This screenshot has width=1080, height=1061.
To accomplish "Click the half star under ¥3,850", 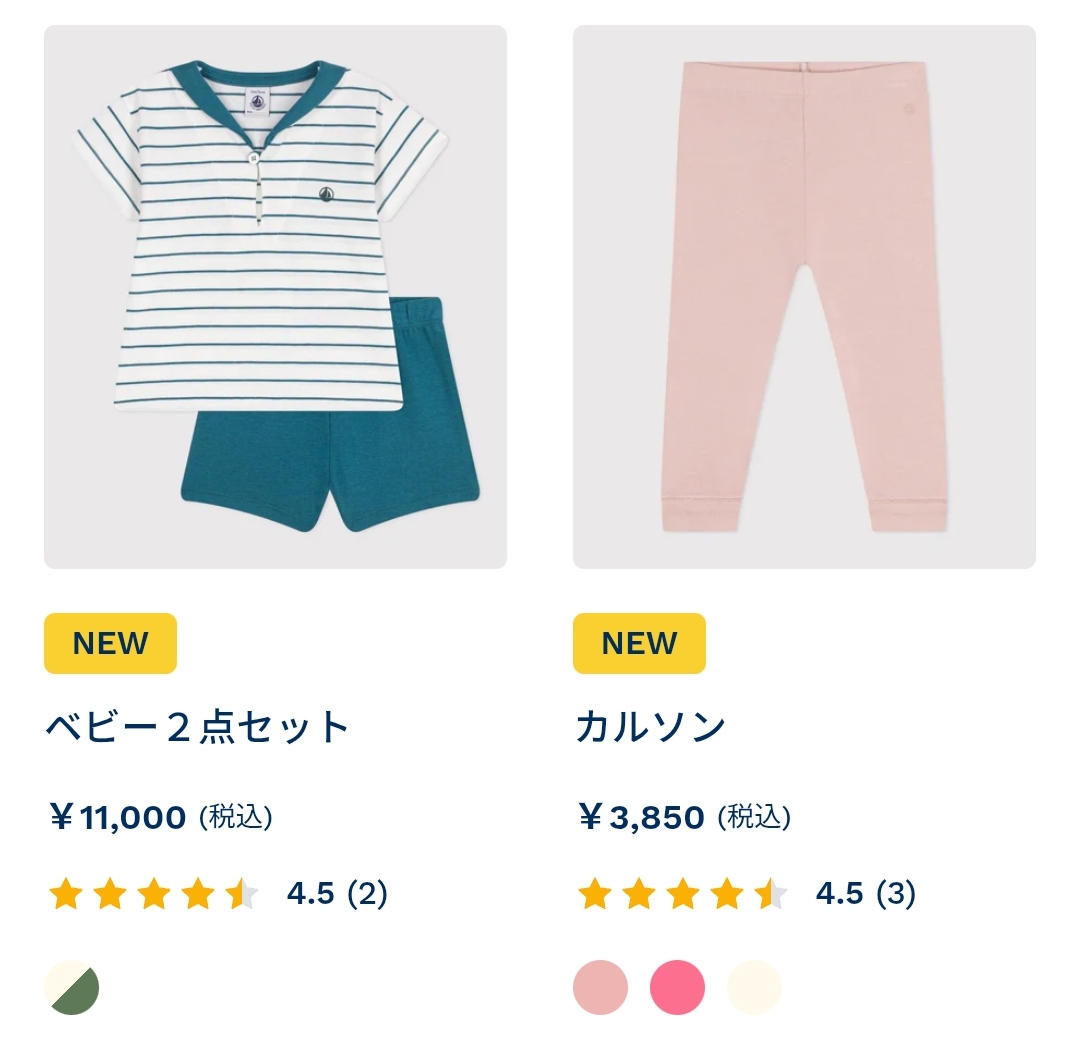I will click(x=771, y=894).
